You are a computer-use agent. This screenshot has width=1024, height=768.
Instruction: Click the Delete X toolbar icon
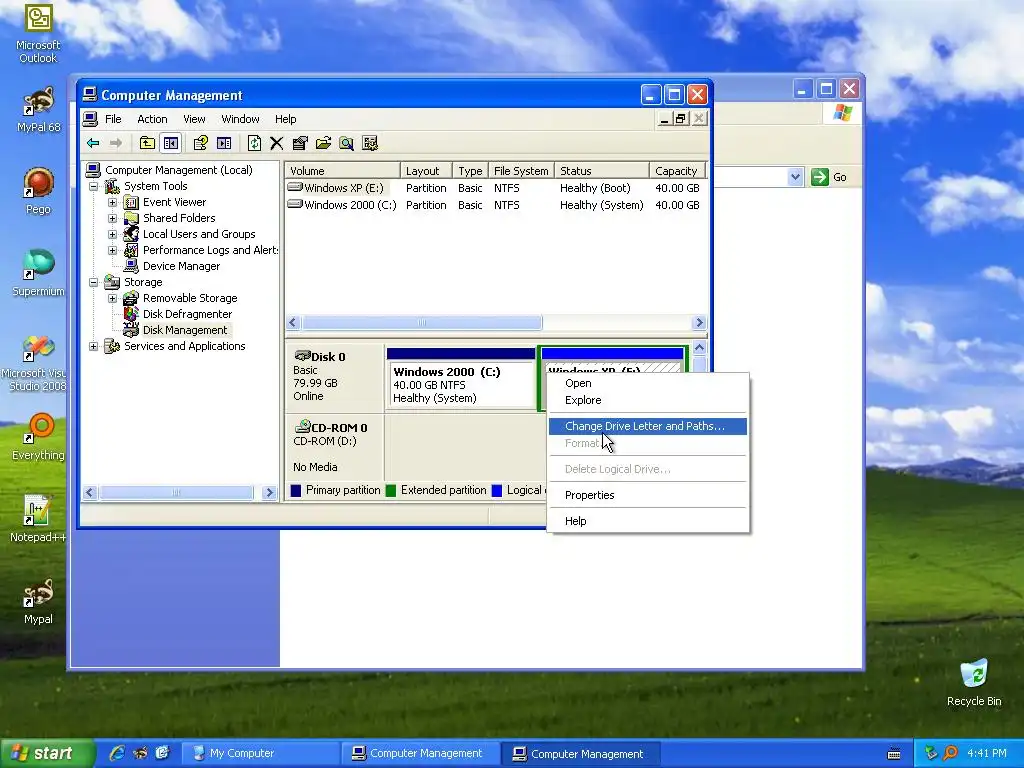click(277, 143)
